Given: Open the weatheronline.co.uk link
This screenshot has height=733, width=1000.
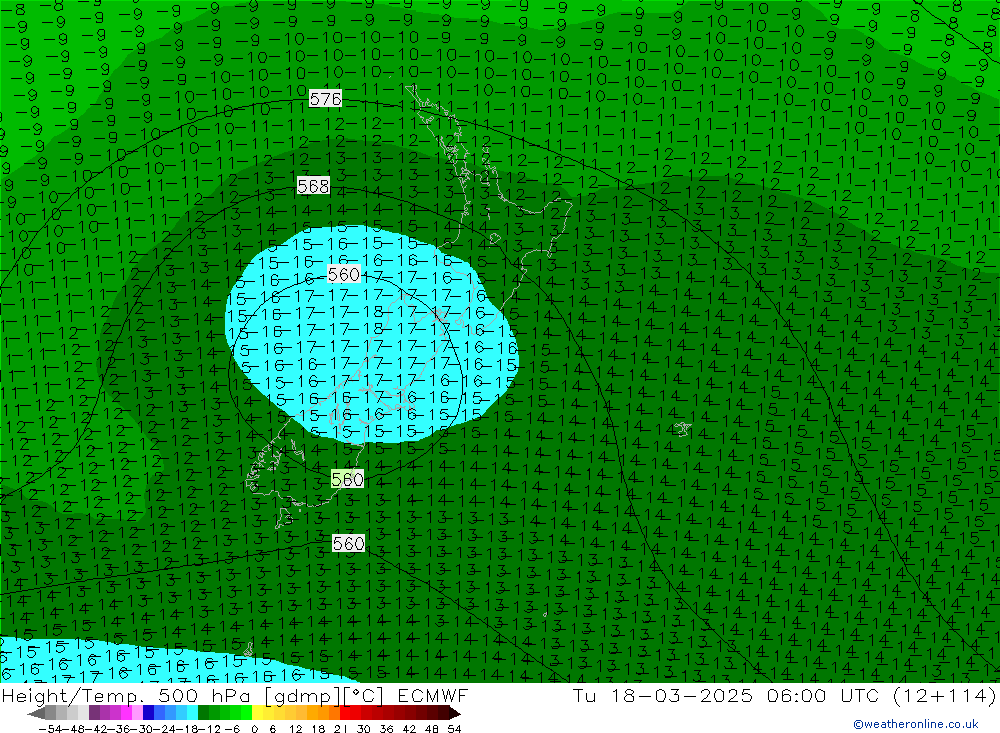Looking at the screenshot, I should (x=916, y=724).
